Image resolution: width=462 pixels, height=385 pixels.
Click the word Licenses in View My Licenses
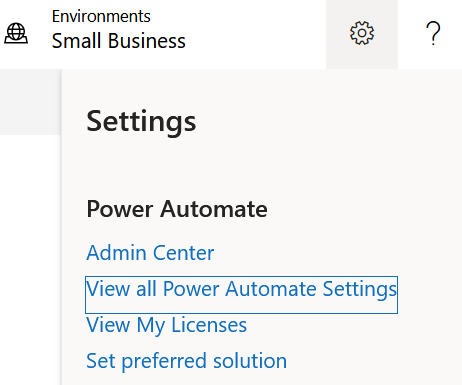(x=209, y=325)
